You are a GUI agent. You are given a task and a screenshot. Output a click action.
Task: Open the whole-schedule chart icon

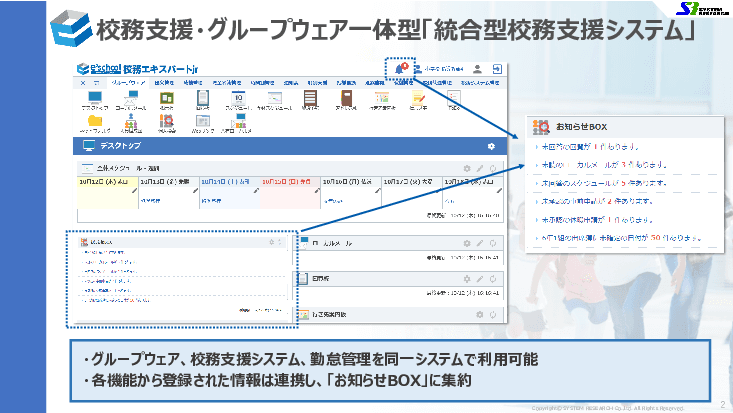pos(274,98)
